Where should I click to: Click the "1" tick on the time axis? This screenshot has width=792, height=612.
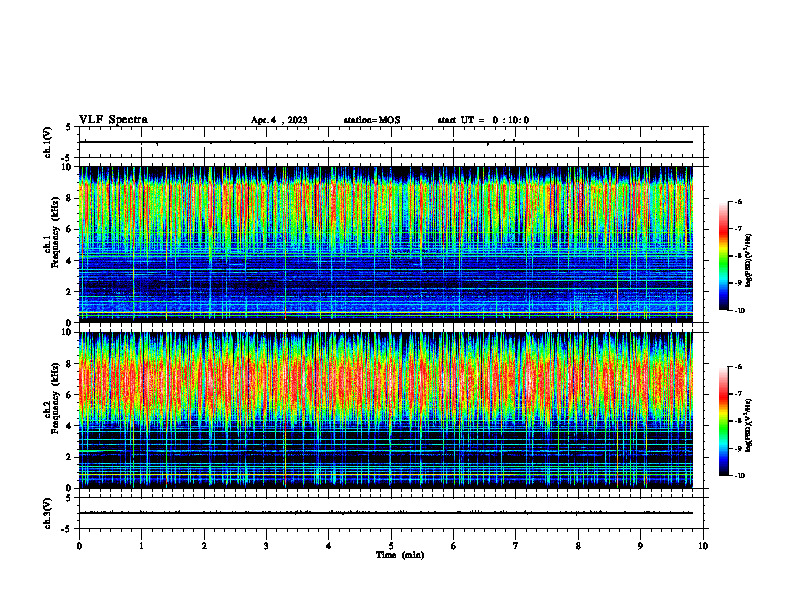click(141, 546)
